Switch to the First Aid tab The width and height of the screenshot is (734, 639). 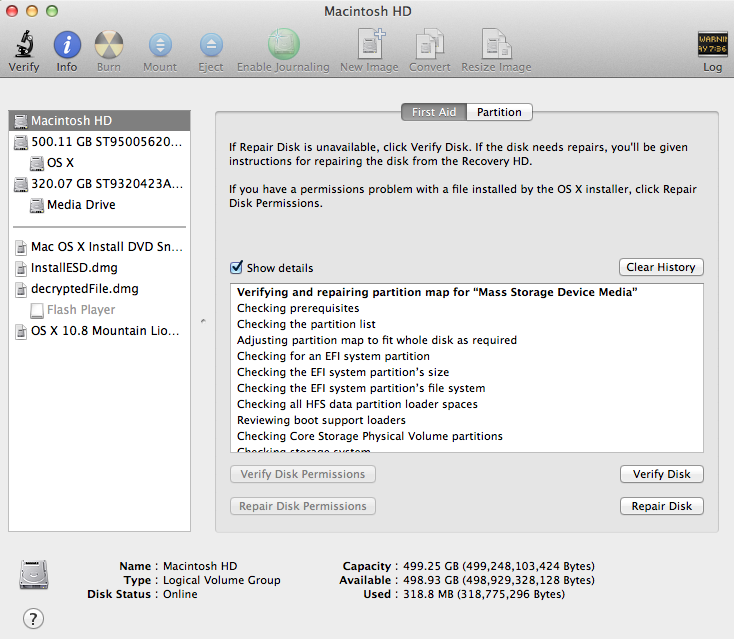click(434, 112)
